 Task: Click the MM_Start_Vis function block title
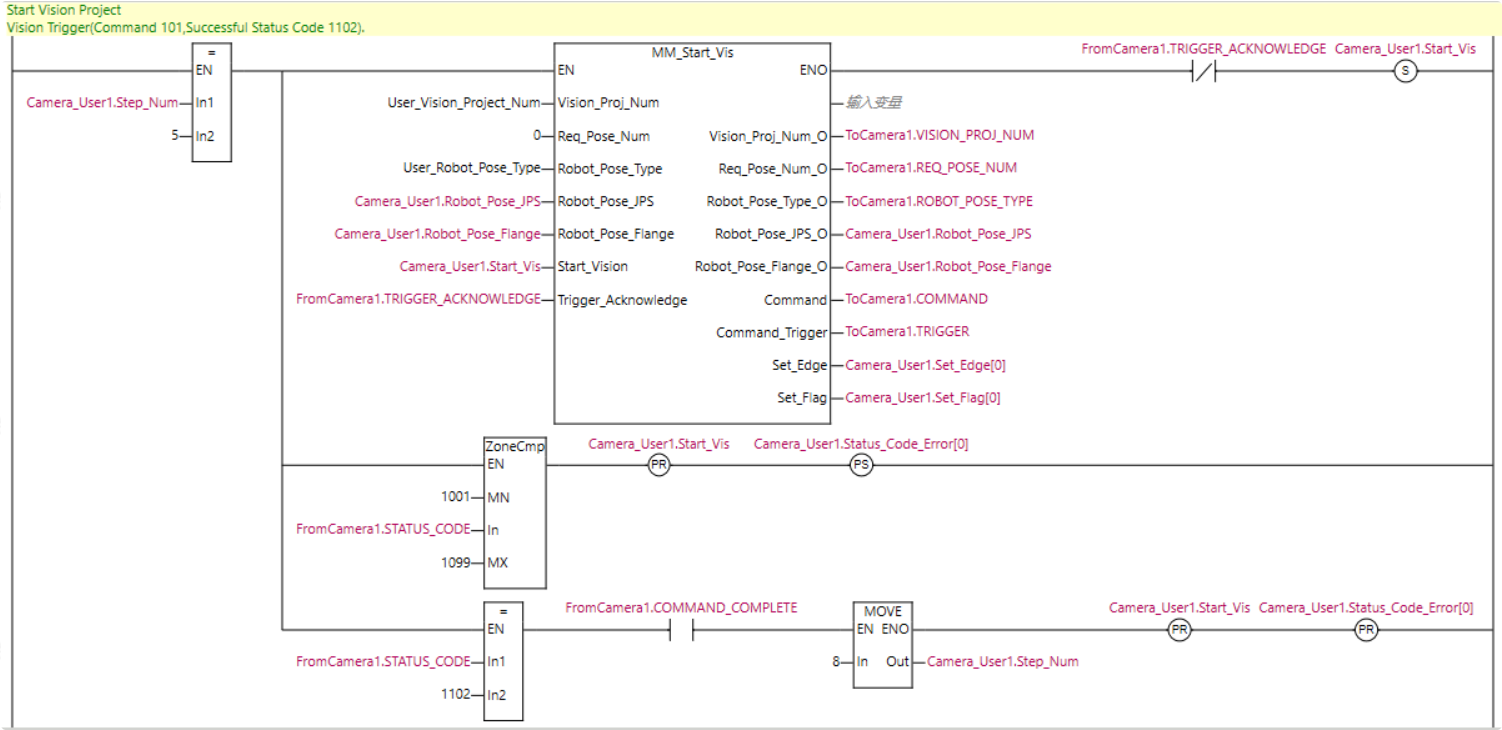coord(692,52)
